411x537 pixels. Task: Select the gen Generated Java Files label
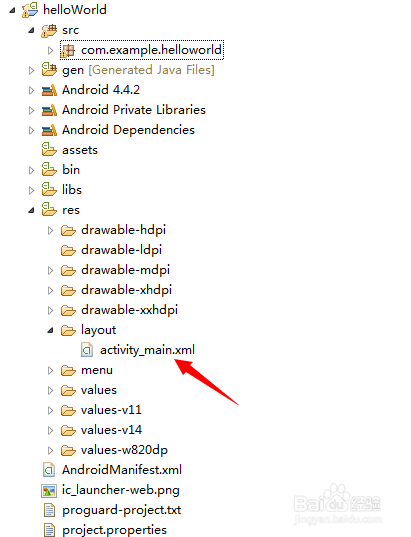click(x=138, y=70)
